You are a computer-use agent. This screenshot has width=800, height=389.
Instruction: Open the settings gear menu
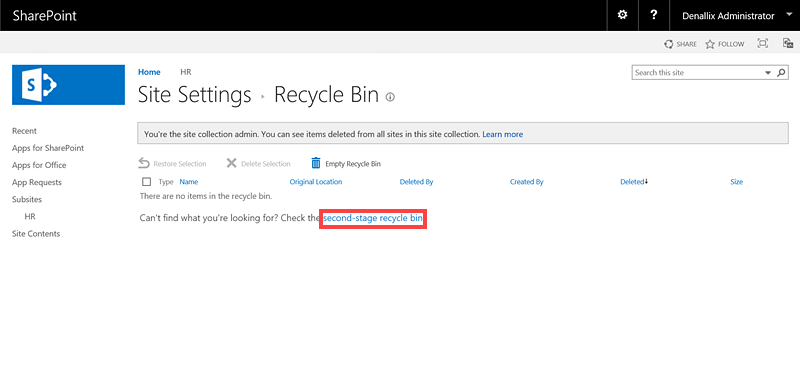622,15
